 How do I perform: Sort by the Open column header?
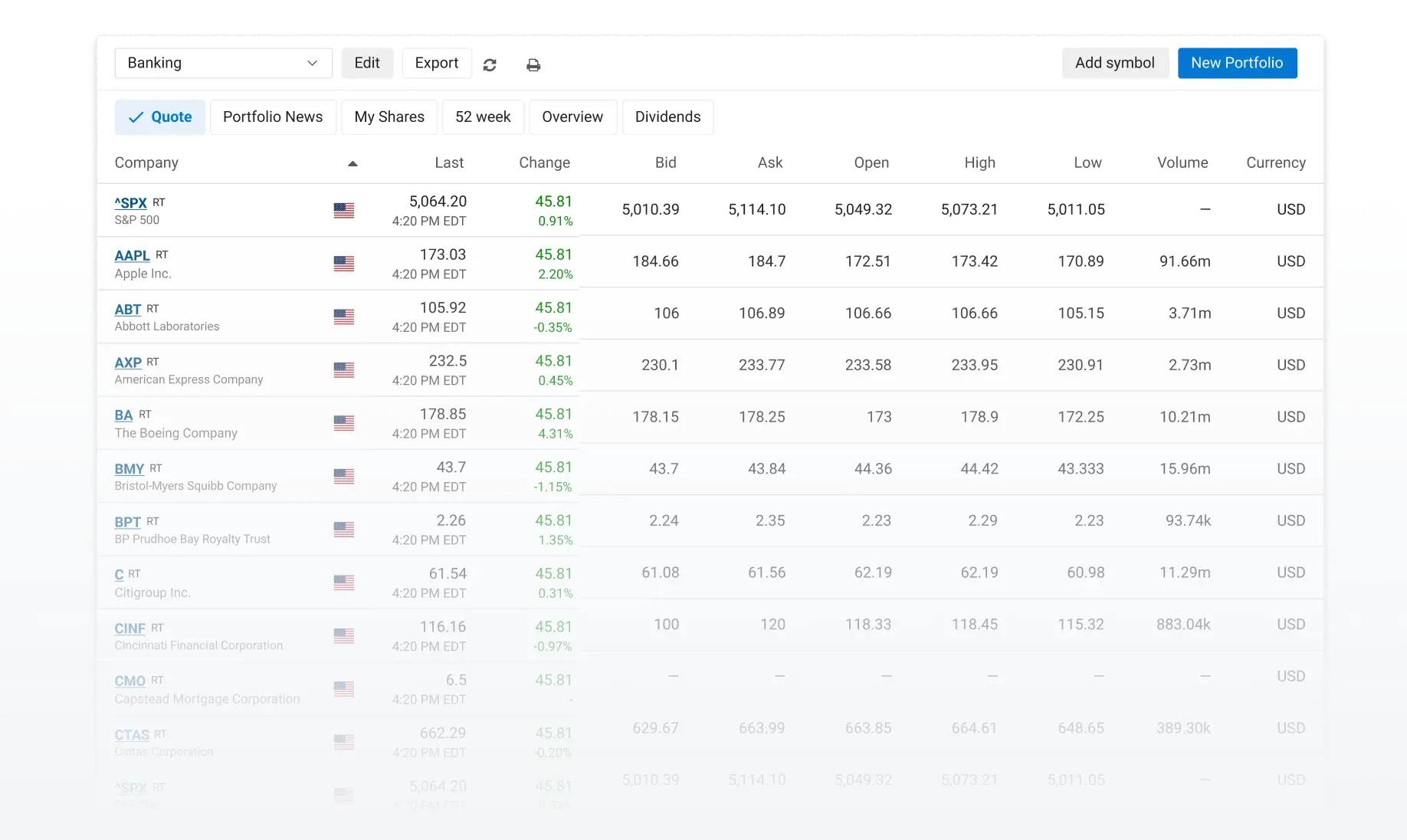(x=871, y=162)
